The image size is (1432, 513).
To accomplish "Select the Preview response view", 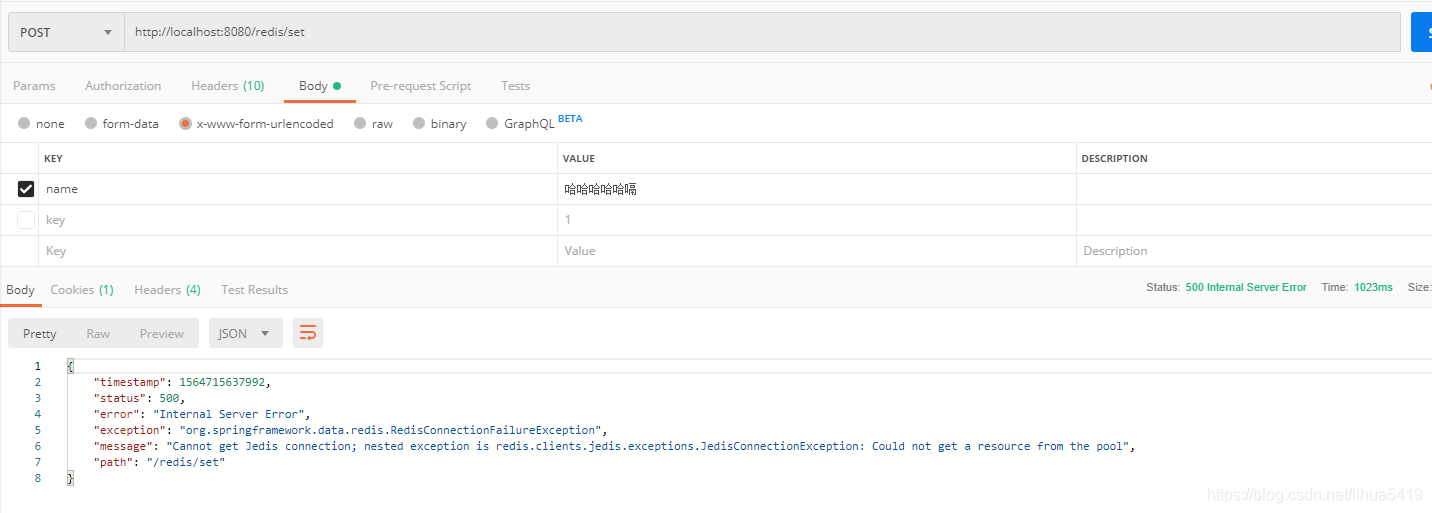I will [x=162, y=333].
